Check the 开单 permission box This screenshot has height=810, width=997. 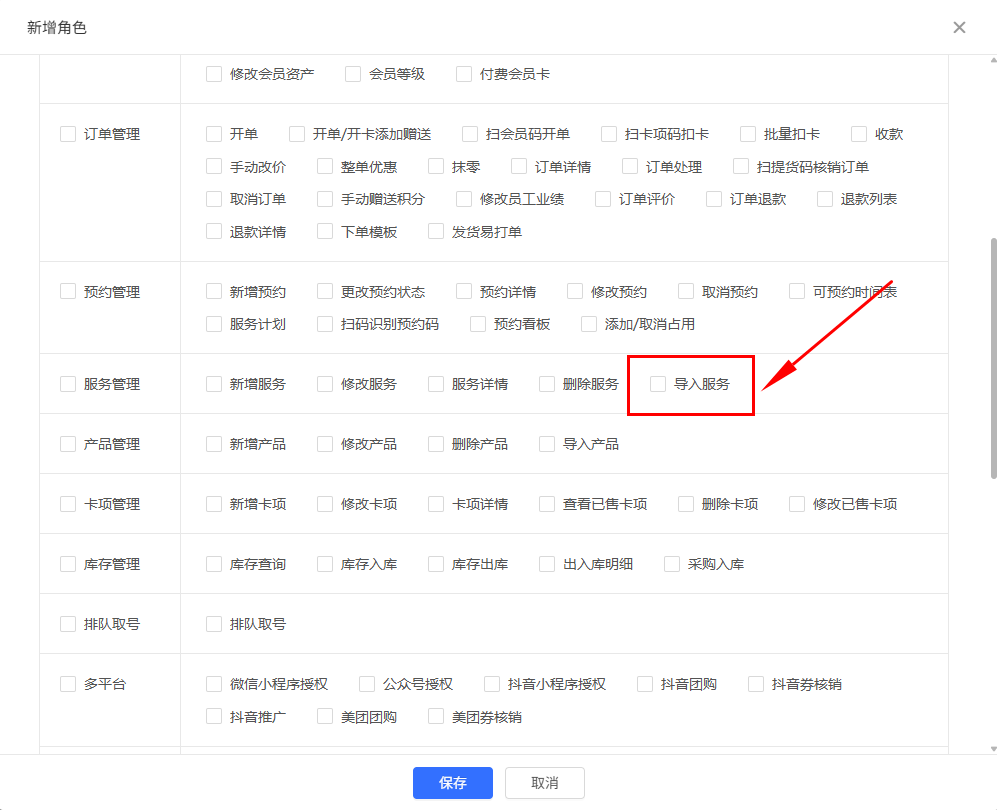[x=214, y=134]
